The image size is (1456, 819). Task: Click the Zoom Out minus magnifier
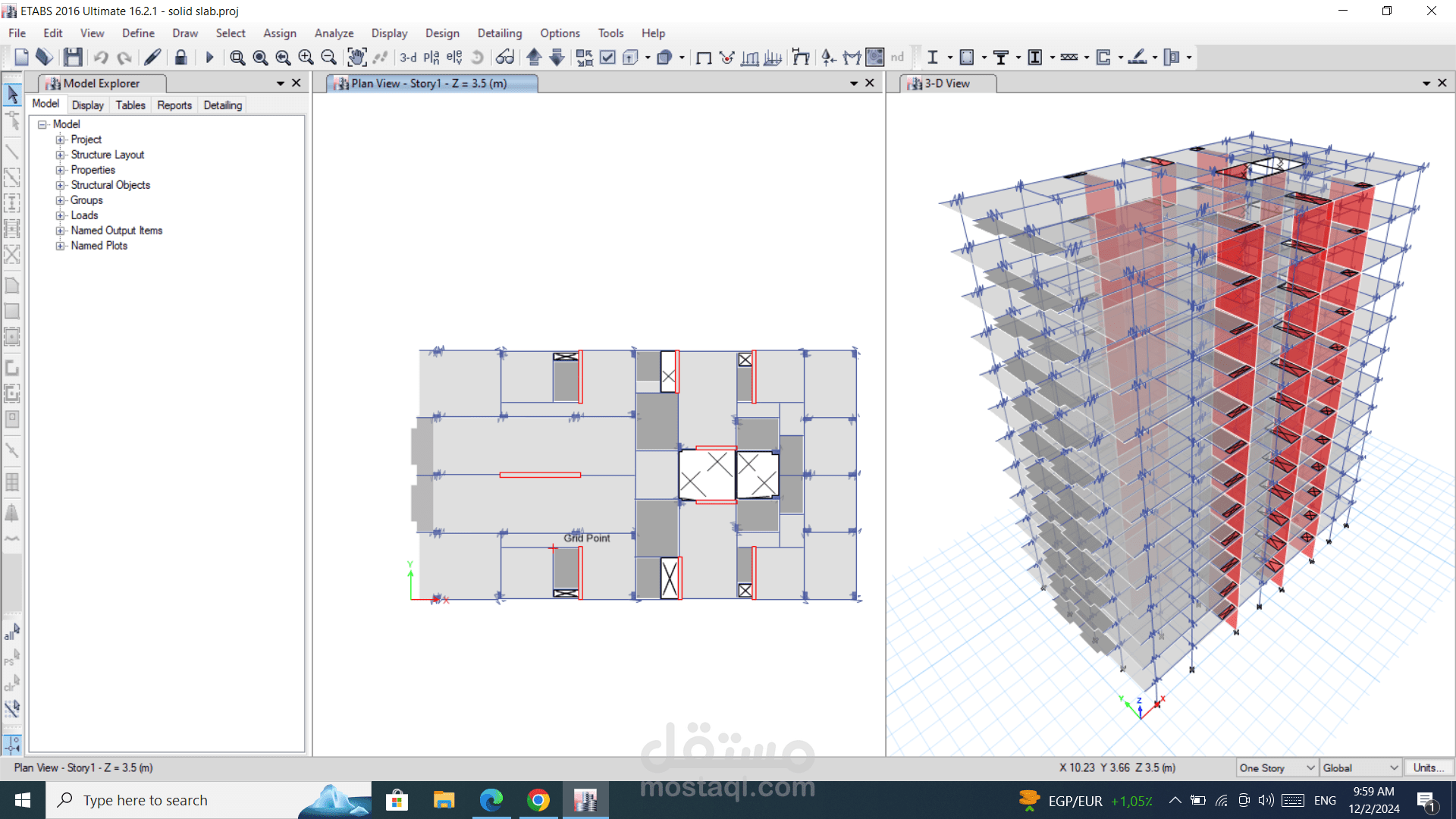[328, 57]
